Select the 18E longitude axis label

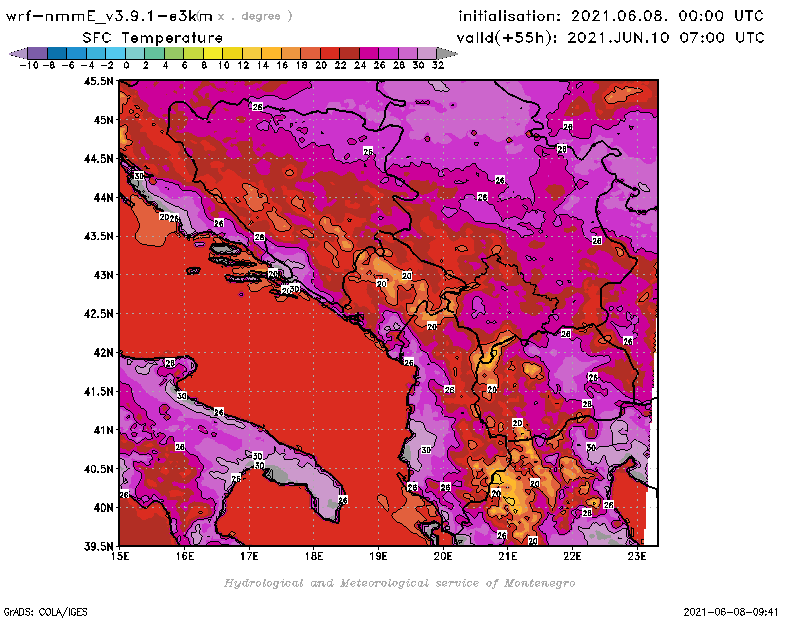pyautogui.click(x=314, y=556)
